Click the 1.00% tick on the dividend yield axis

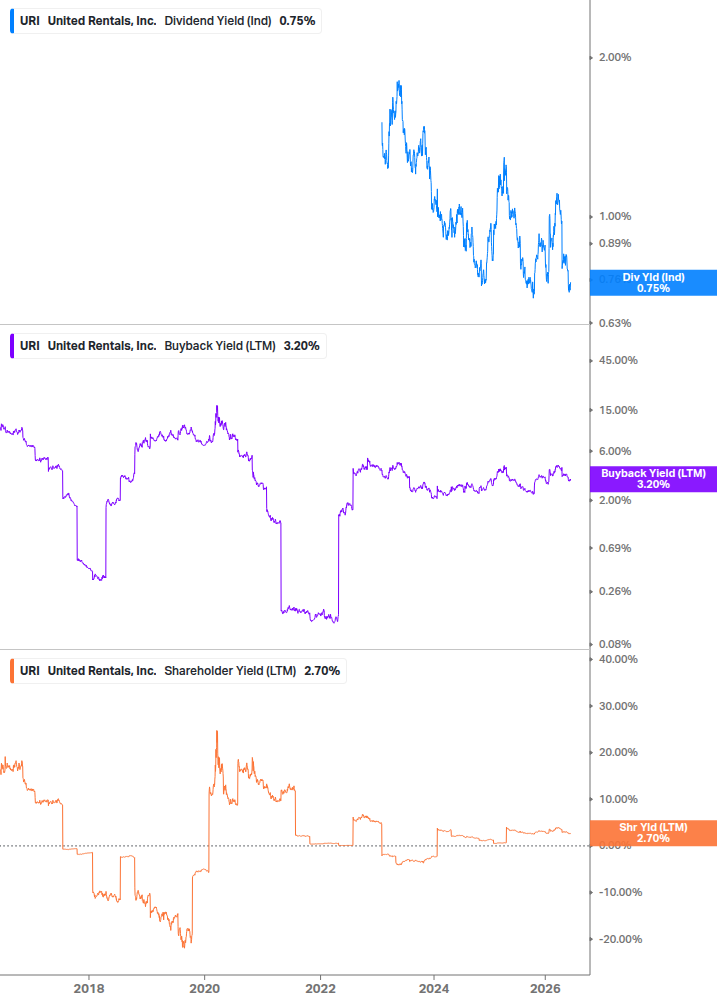click(615, 216)
